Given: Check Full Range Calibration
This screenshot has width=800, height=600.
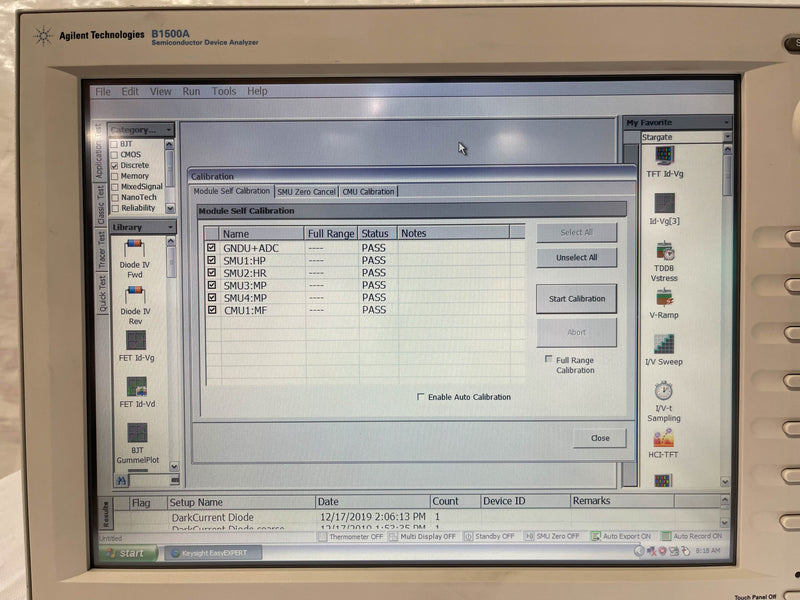Looking at the screenshot, I should click(549, 360).
